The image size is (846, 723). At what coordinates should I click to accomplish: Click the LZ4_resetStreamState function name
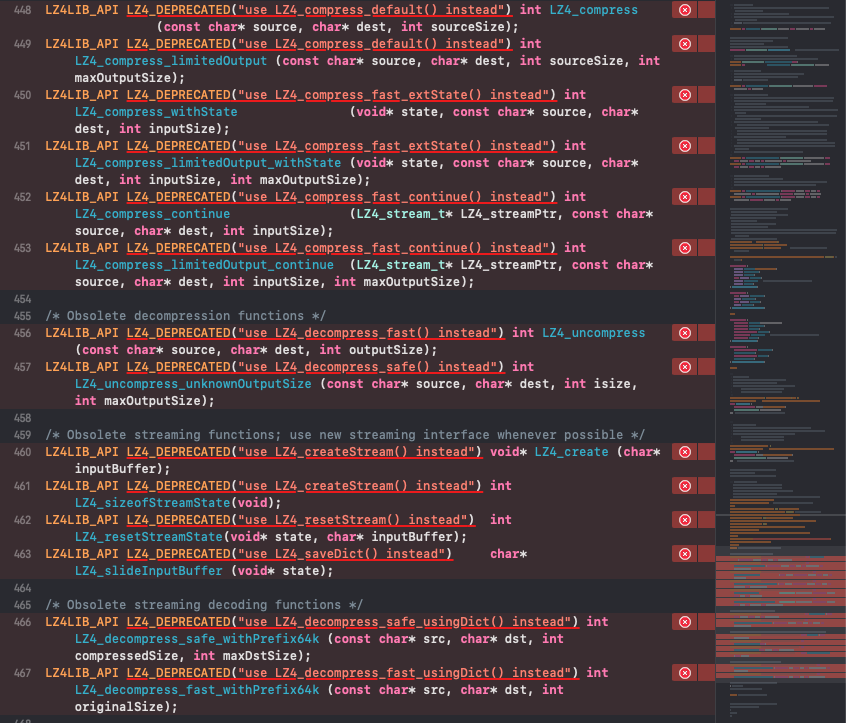pos(148,537)
